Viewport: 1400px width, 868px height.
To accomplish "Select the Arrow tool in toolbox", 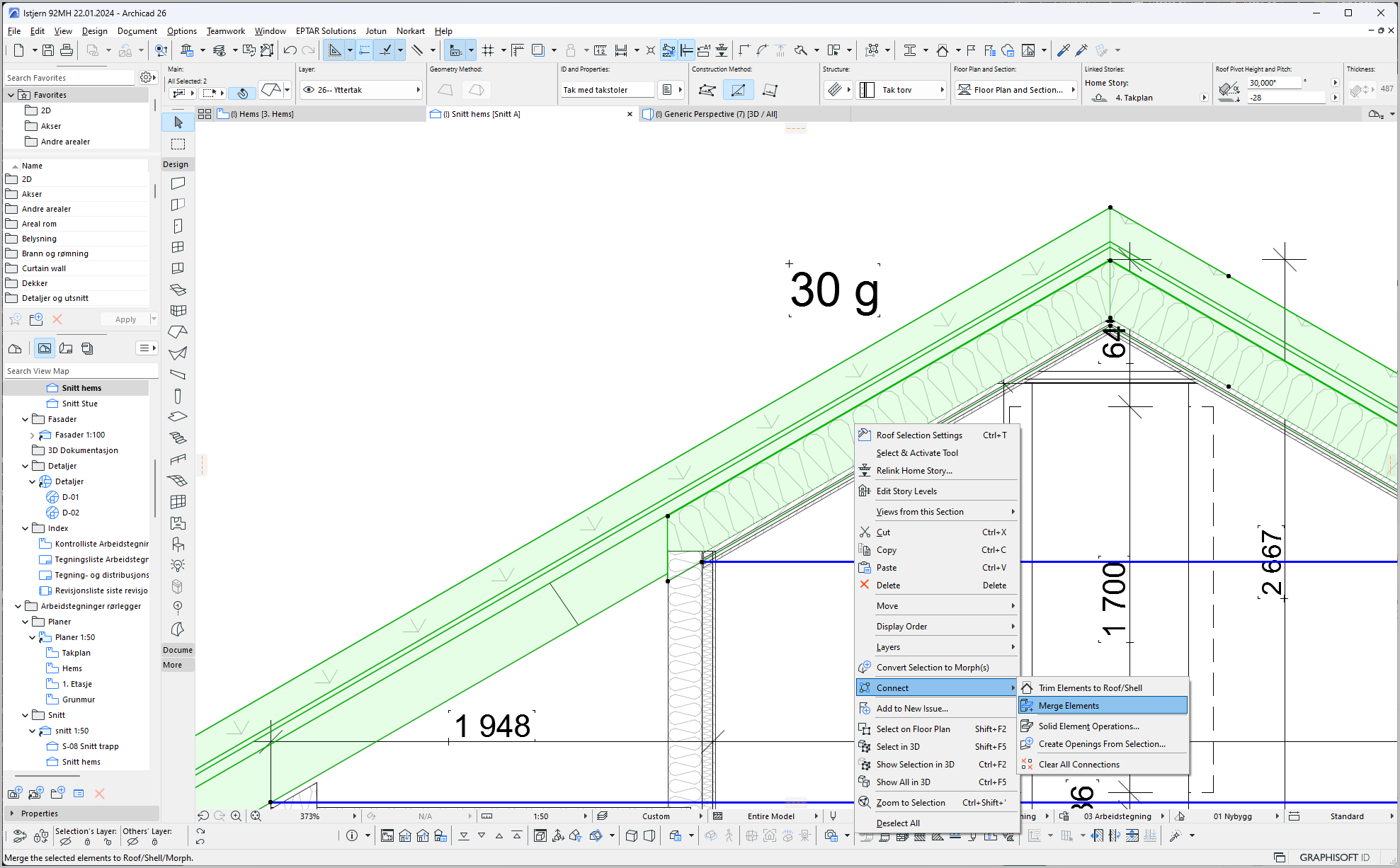I will click(x=178, y=122).
